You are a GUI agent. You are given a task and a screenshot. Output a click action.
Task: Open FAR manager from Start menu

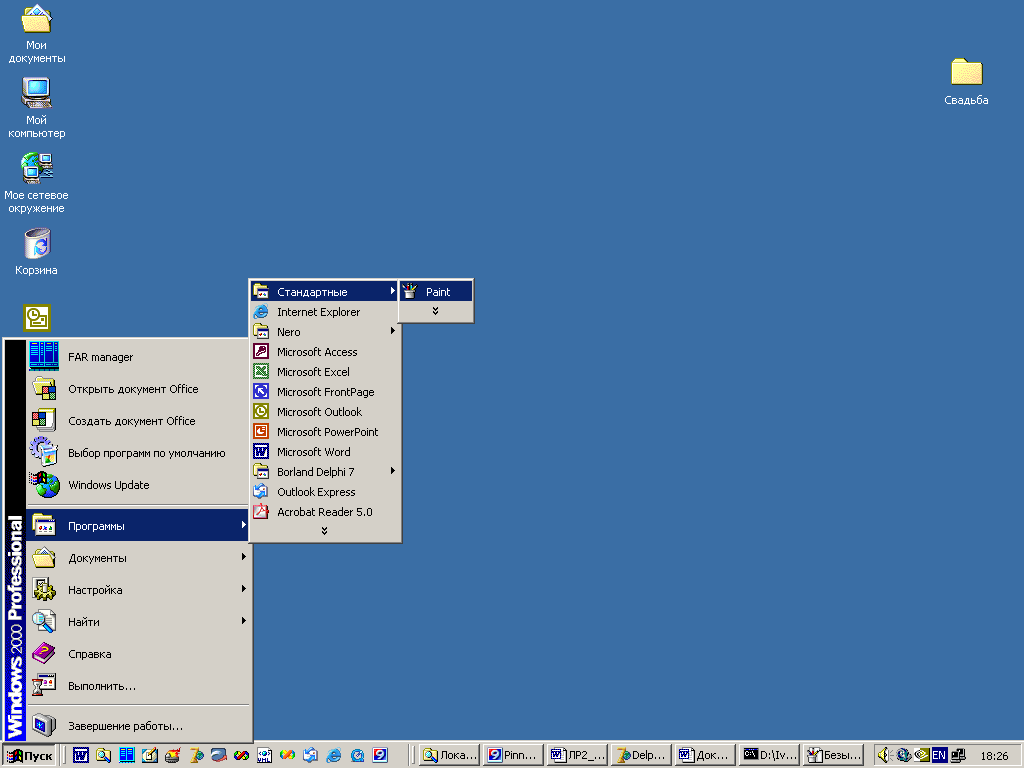click(x=138, y=357)
